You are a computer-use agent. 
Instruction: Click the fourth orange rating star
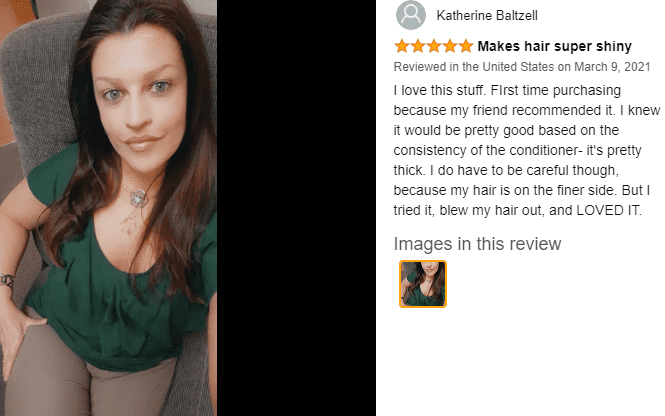(450, 46)
